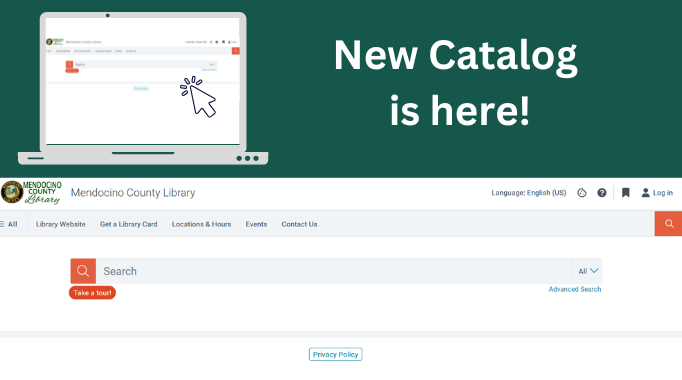Click the Mendocino County Library title text
The width and height of the screenshot is (682, 380).
point(133,193)
